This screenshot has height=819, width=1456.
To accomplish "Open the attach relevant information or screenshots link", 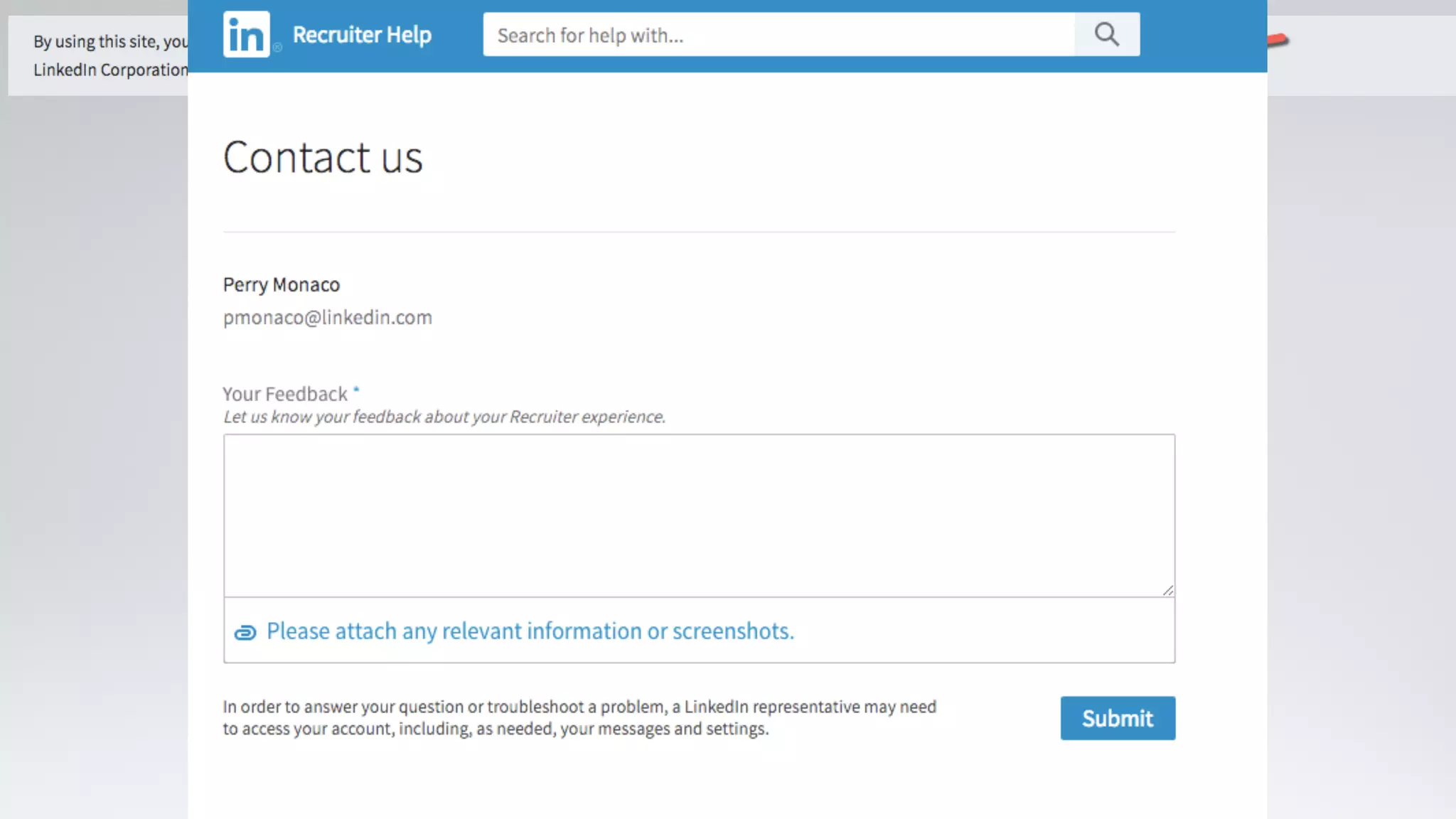I will pos(530,631).
